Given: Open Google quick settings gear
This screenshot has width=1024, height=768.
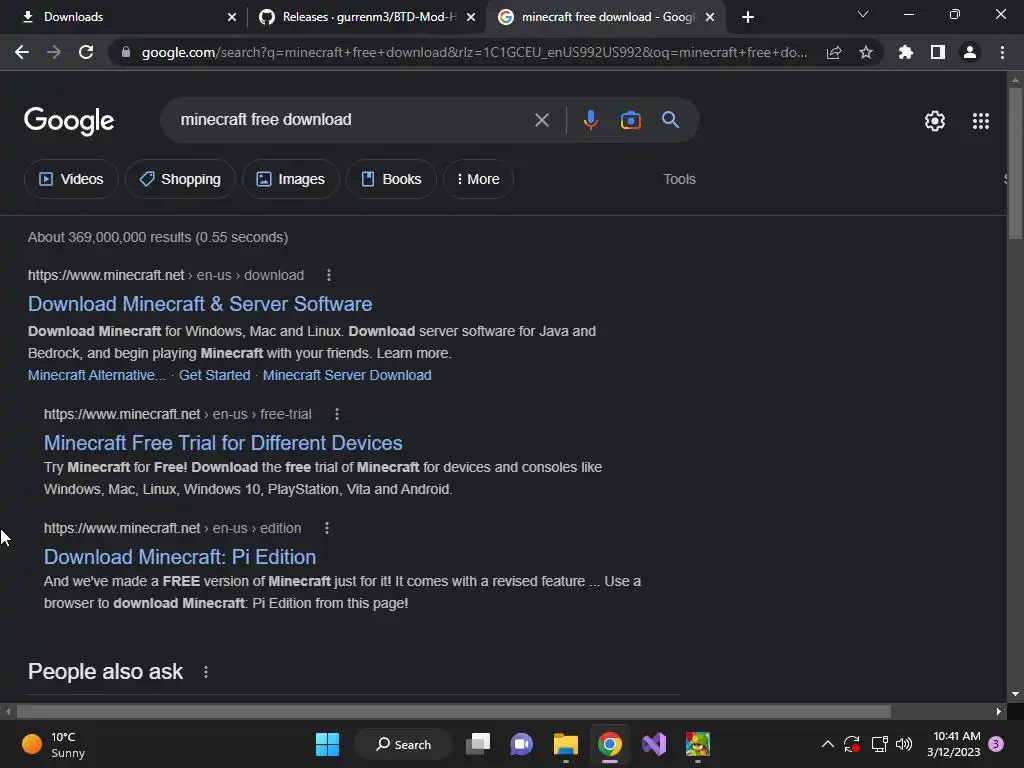Looking at the screenshot, I should coord(935,121).
